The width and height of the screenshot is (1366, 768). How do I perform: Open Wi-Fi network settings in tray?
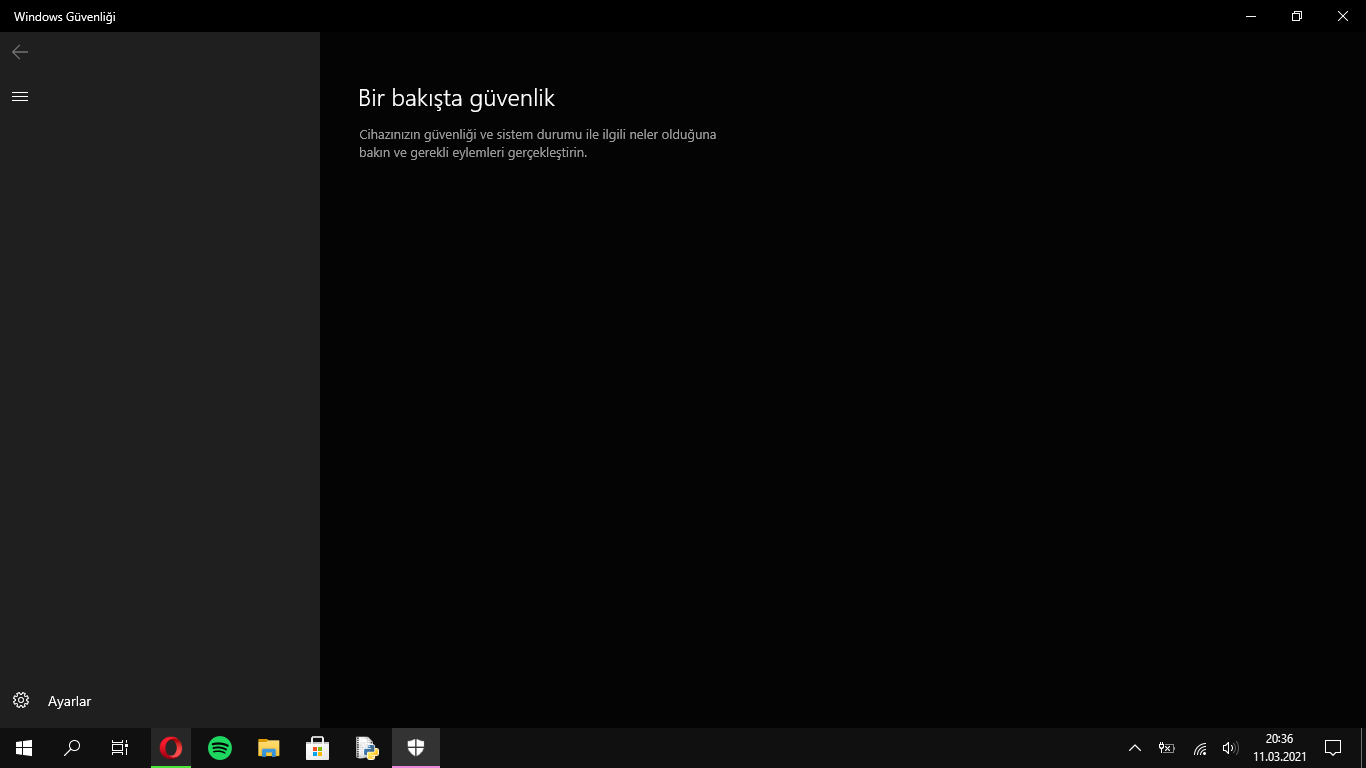click(1199, 748)
